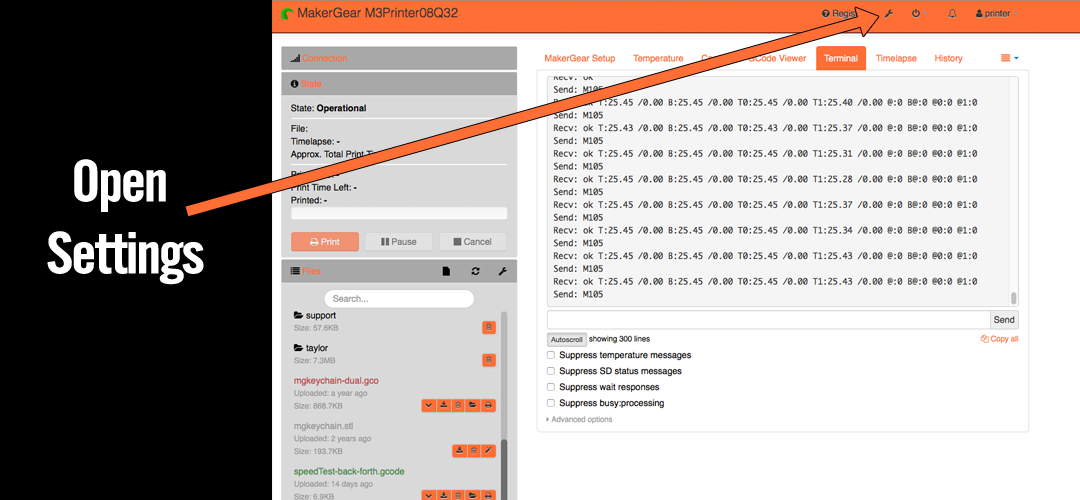Open Files panel wrench options
The width and height of the screenshot is (1080, 500).
[502, 271]
